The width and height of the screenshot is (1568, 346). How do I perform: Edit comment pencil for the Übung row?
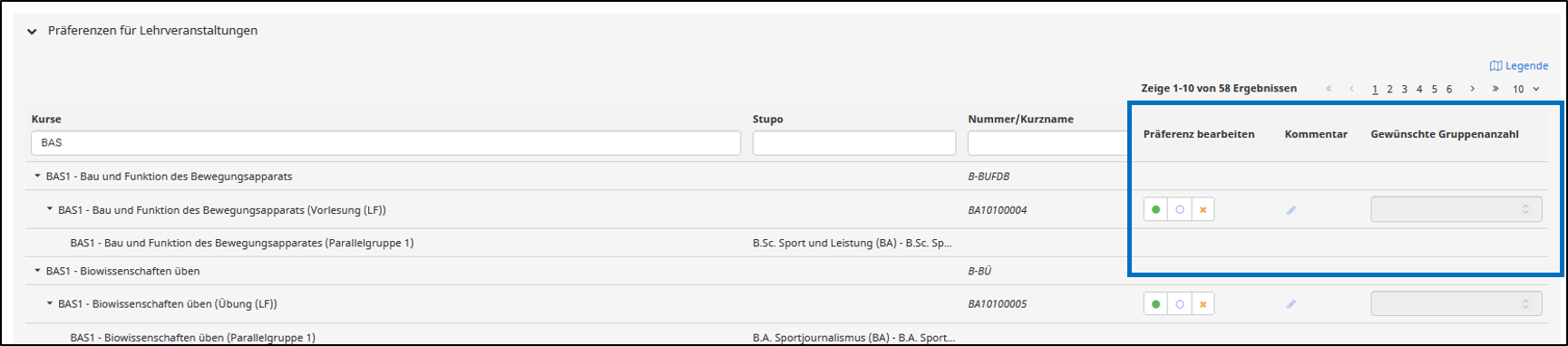(x=1291, y=304)
